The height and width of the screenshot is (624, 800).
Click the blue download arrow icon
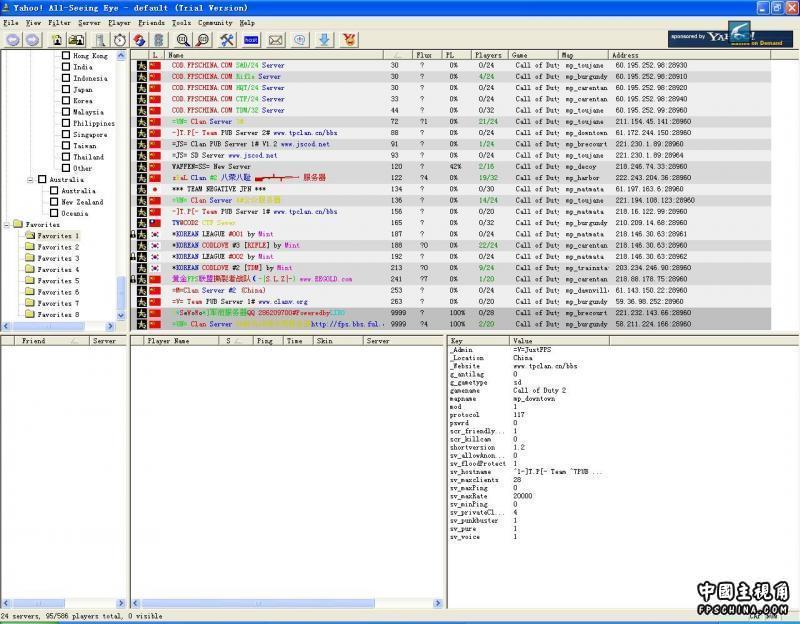pos(324,40)
